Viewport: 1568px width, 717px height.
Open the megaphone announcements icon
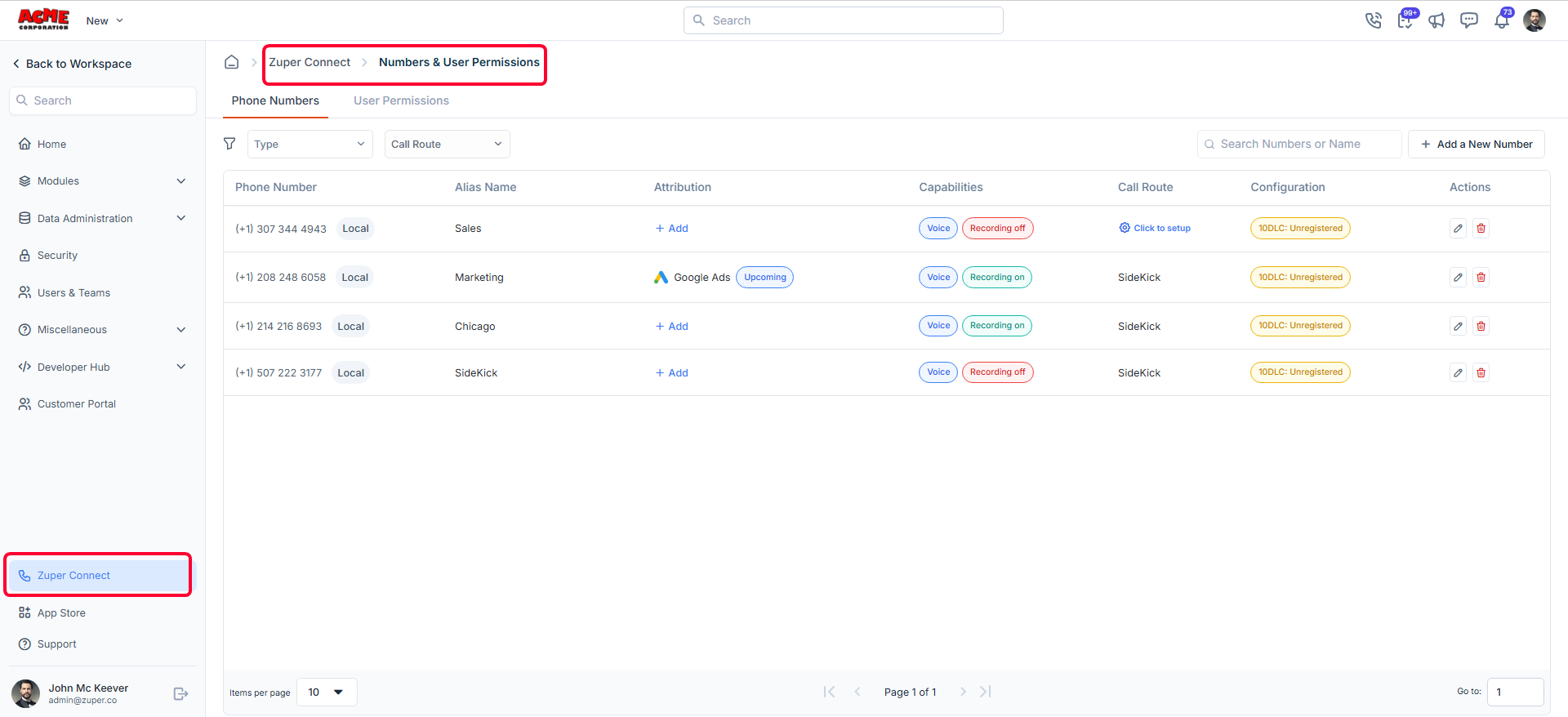coord(1437,20)
